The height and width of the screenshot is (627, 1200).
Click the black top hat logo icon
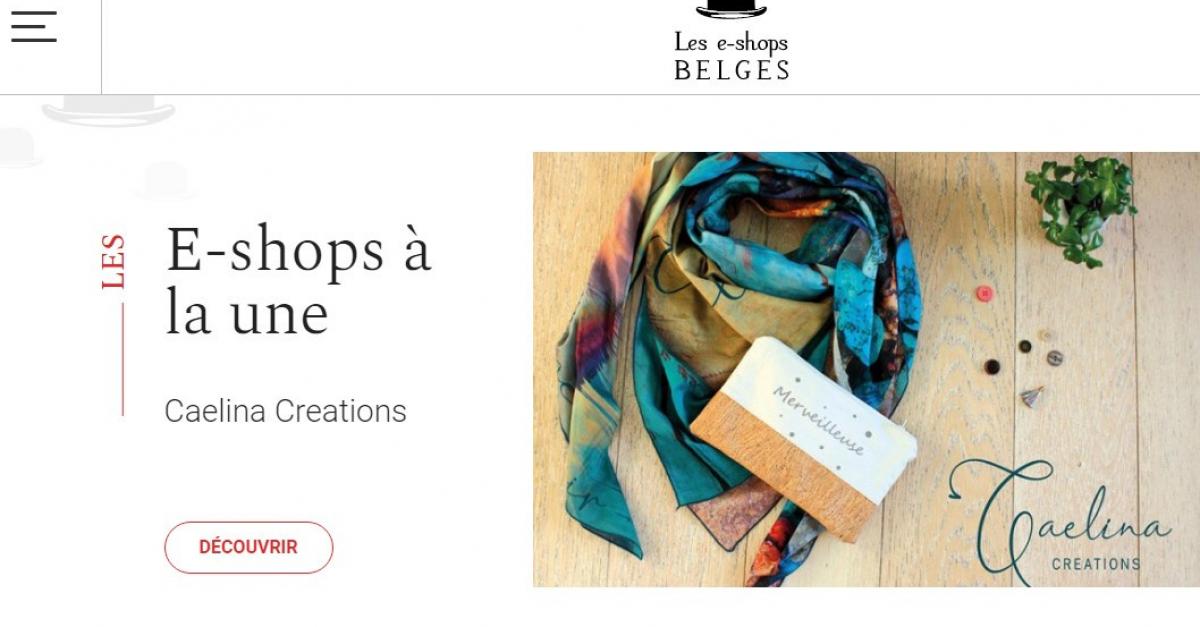pyautogui.click(x=731, y=9)
